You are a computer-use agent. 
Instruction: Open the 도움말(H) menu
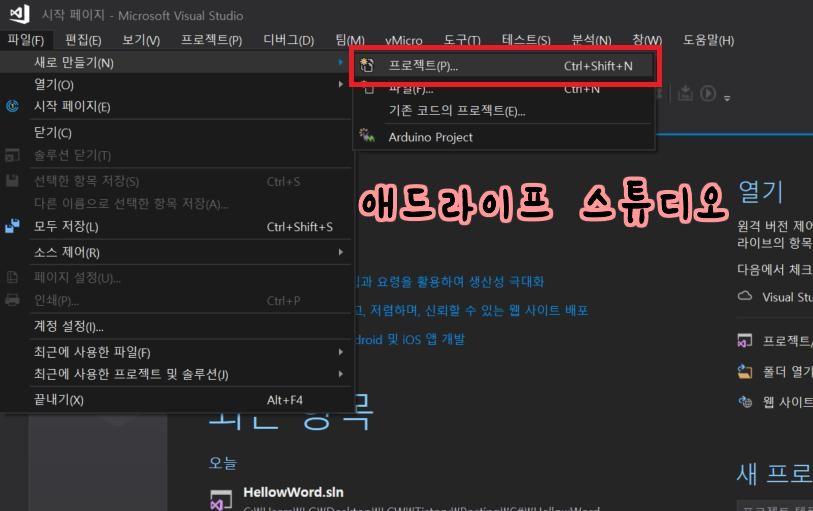tap(708, 40)
